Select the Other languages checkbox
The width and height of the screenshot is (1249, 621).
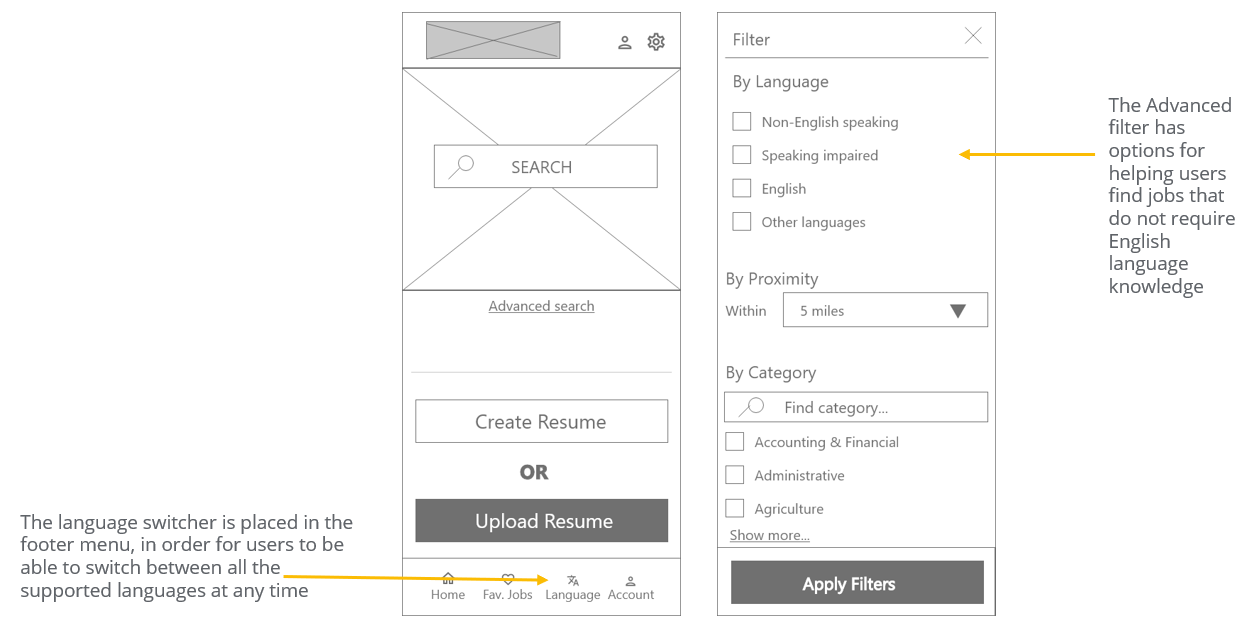[x=742, y=222]
